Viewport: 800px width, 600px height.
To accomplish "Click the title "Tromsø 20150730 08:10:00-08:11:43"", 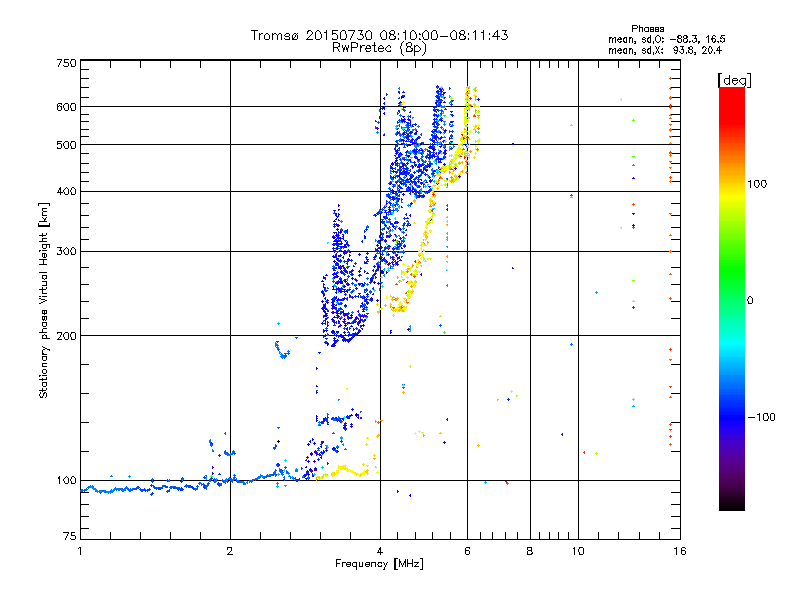I will (x=380, y=35).
